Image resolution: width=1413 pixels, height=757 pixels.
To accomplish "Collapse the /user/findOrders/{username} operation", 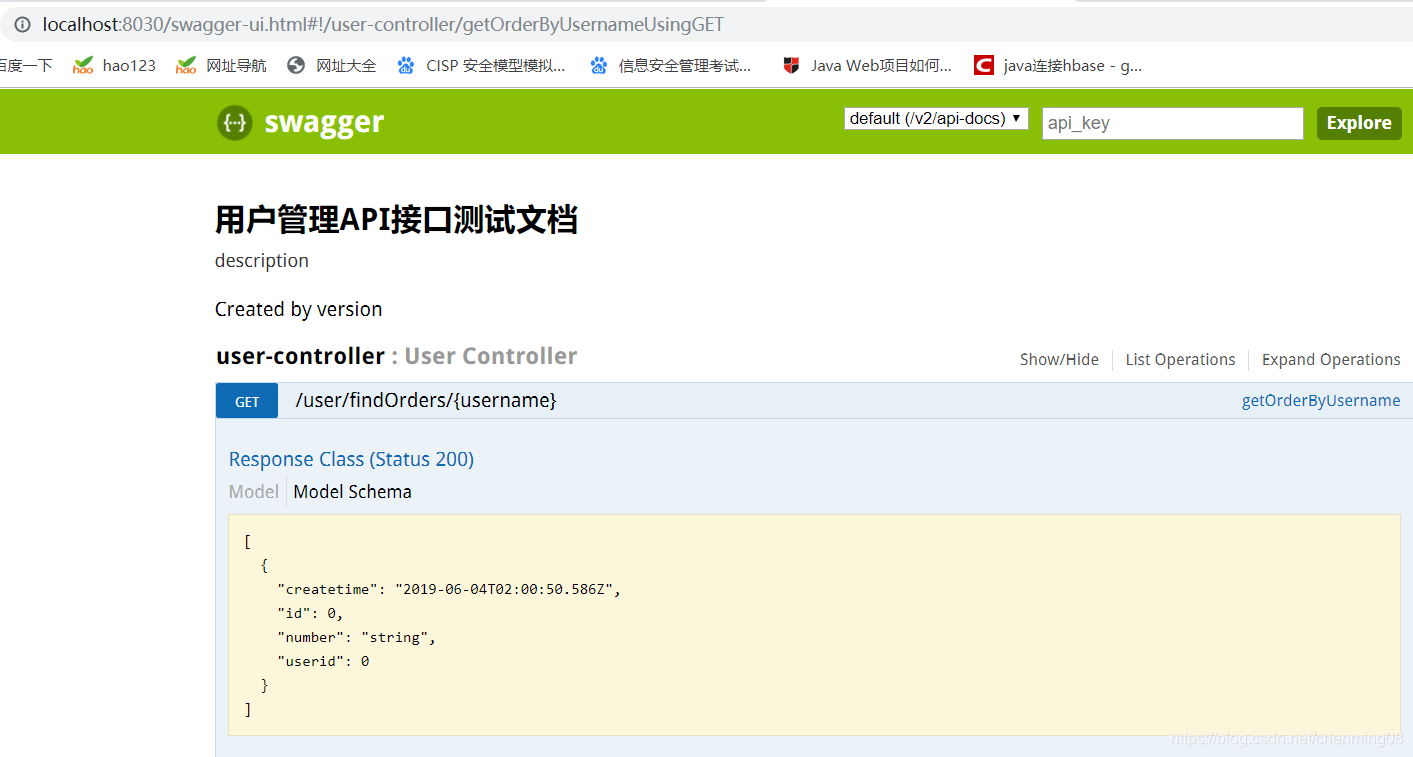I will coord(426,401).
